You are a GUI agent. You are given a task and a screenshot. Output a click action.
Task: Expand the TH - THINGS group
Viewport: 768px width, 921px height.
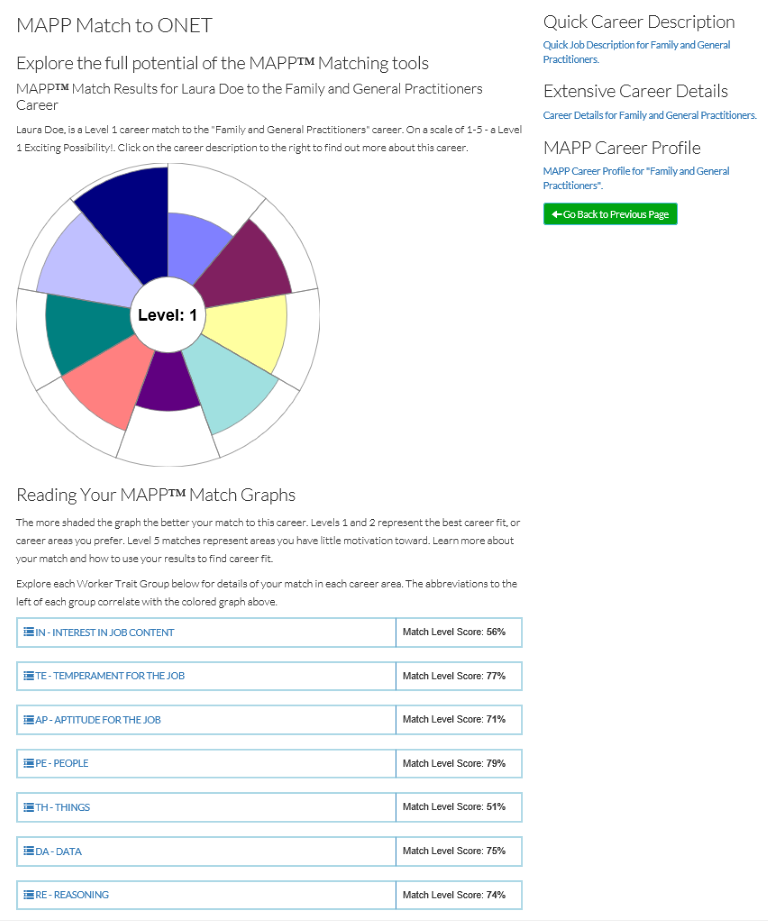click(206, 807)
